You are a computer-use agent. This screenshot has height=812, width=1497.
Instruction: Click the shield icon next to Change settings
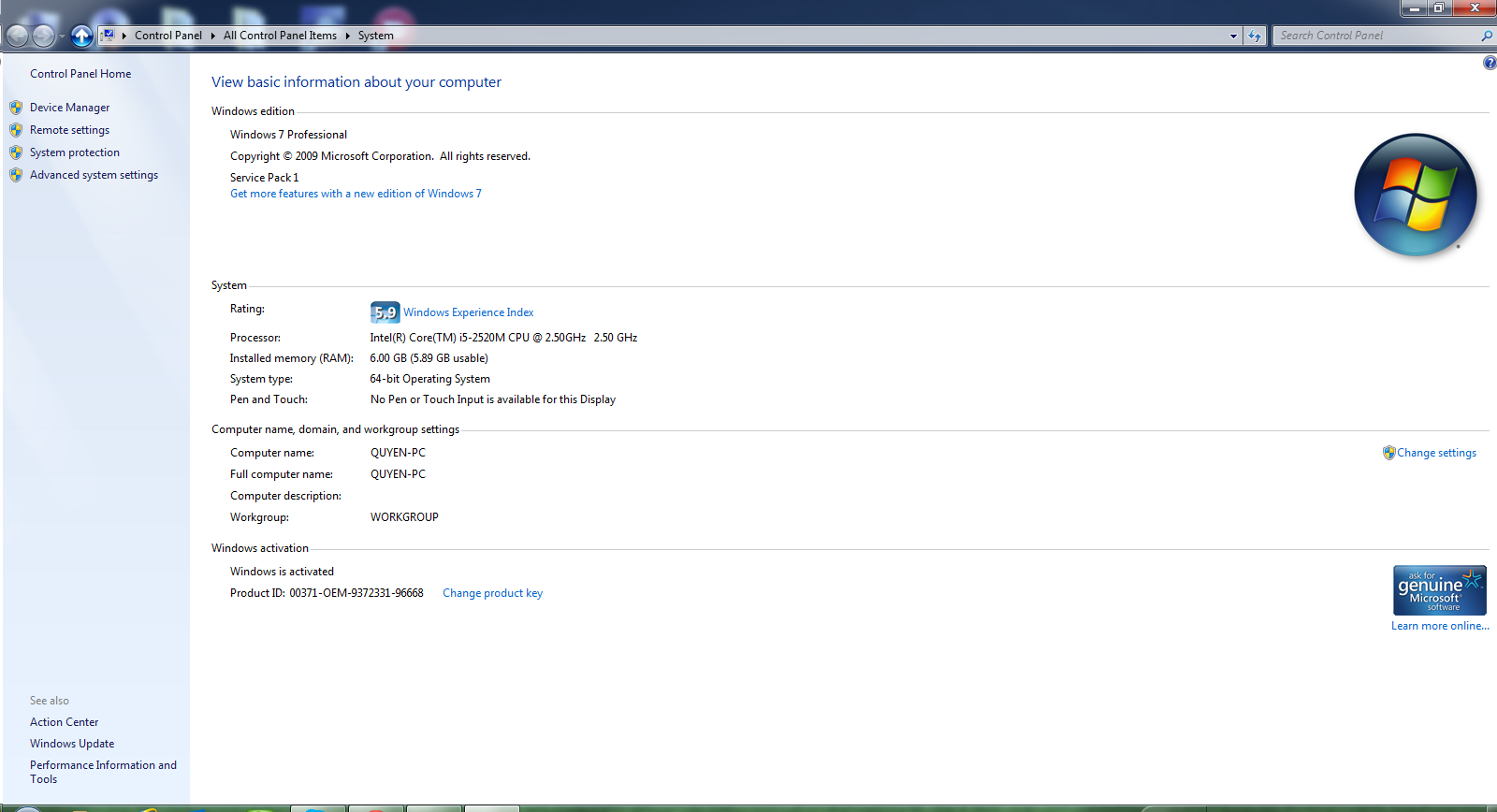click(1388, 453)
